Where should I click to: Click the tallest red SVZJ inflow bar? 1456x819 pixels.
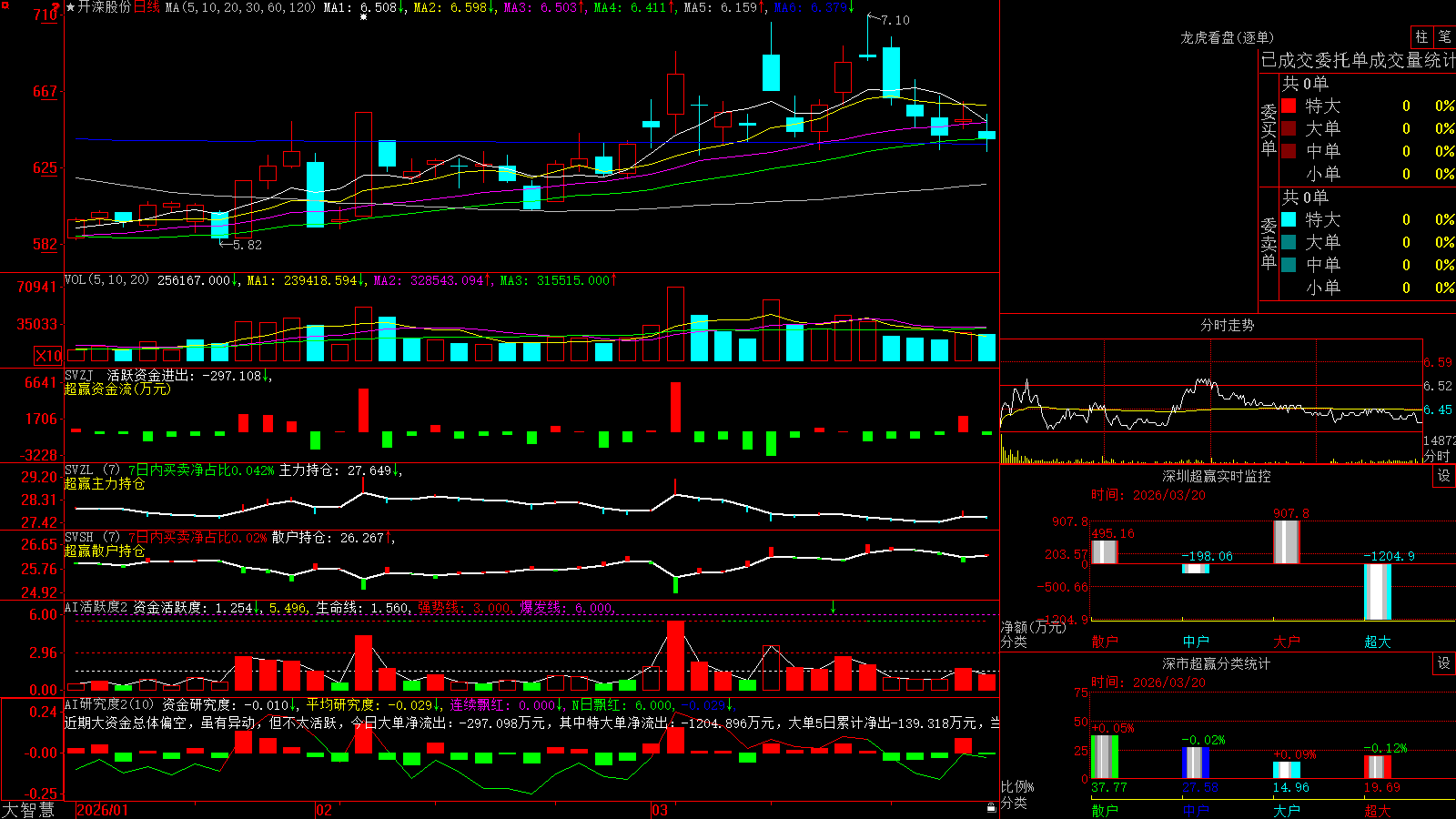tap(675, 407)
